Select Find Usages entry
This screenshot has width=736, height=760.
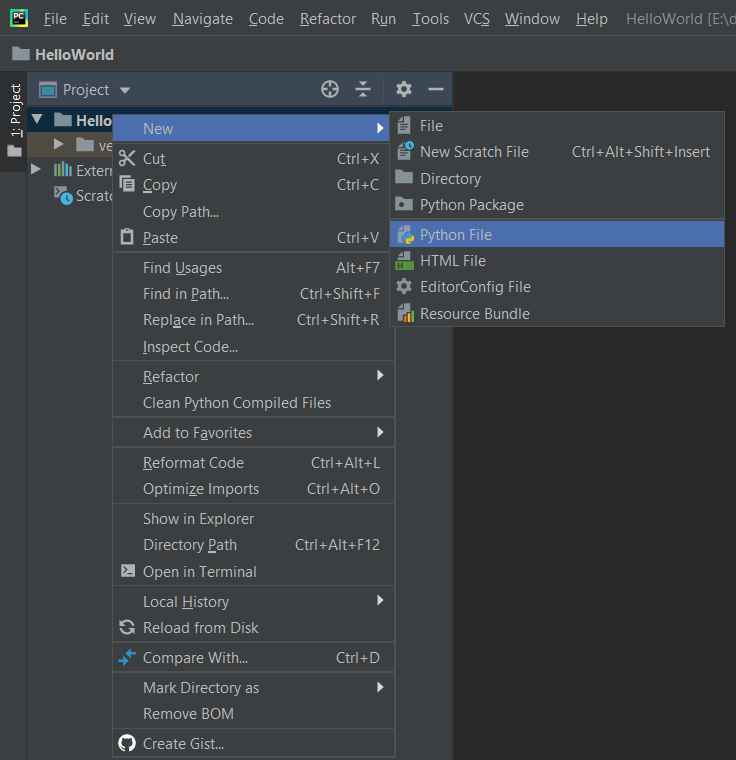click(x=254, y=268)
